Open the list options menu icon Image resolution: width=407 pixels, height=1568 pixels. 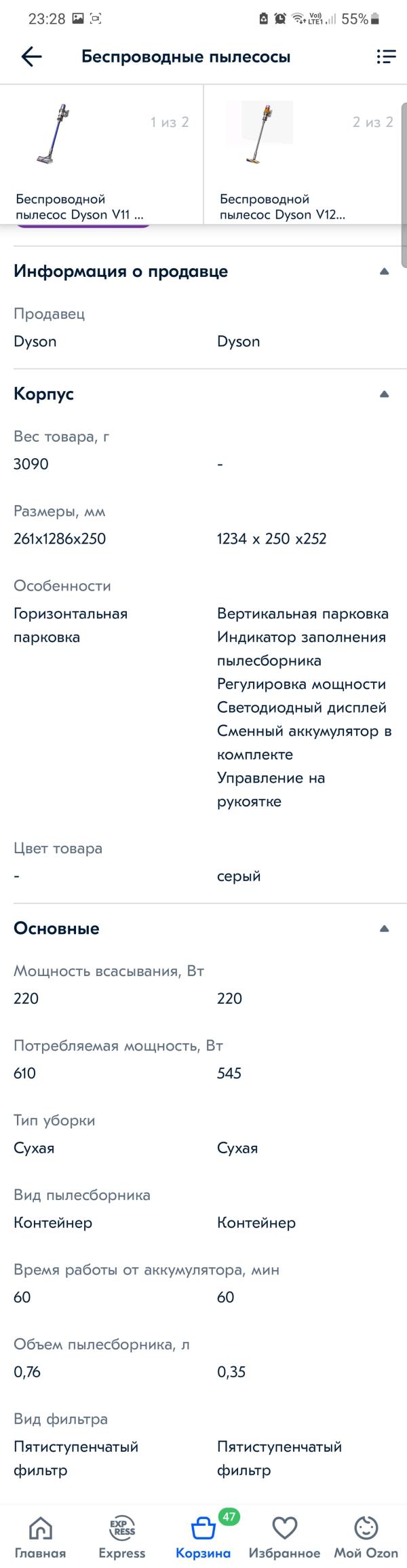pyautogui.click(x=386, y=57)
